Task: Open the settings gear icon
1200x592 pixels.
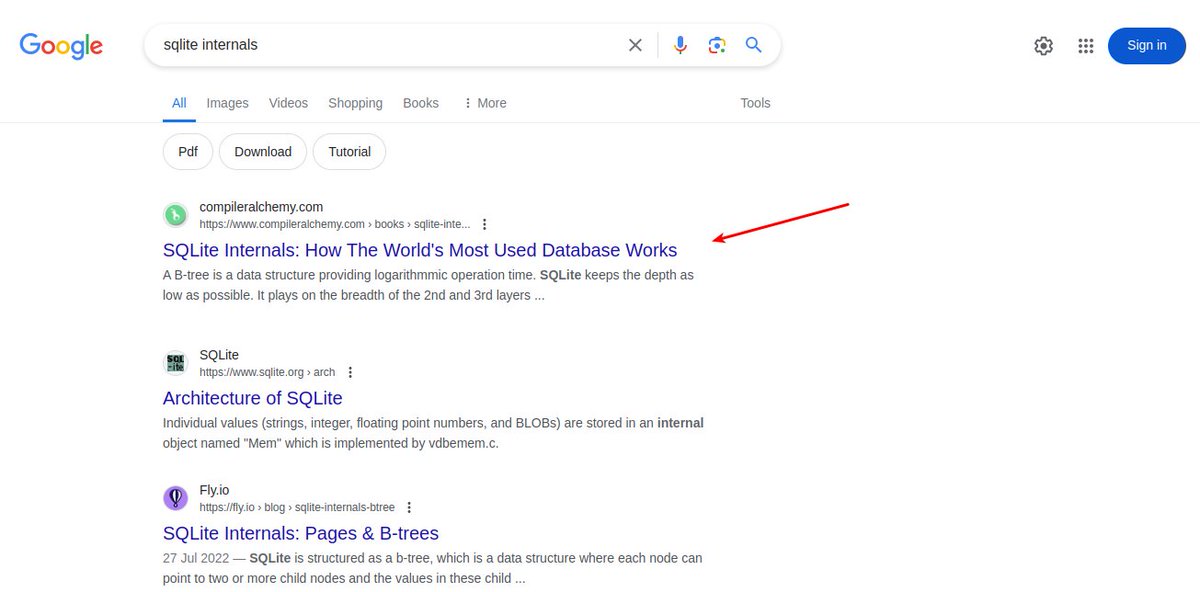Action: pyautogui.click(x=1044, y=45)
